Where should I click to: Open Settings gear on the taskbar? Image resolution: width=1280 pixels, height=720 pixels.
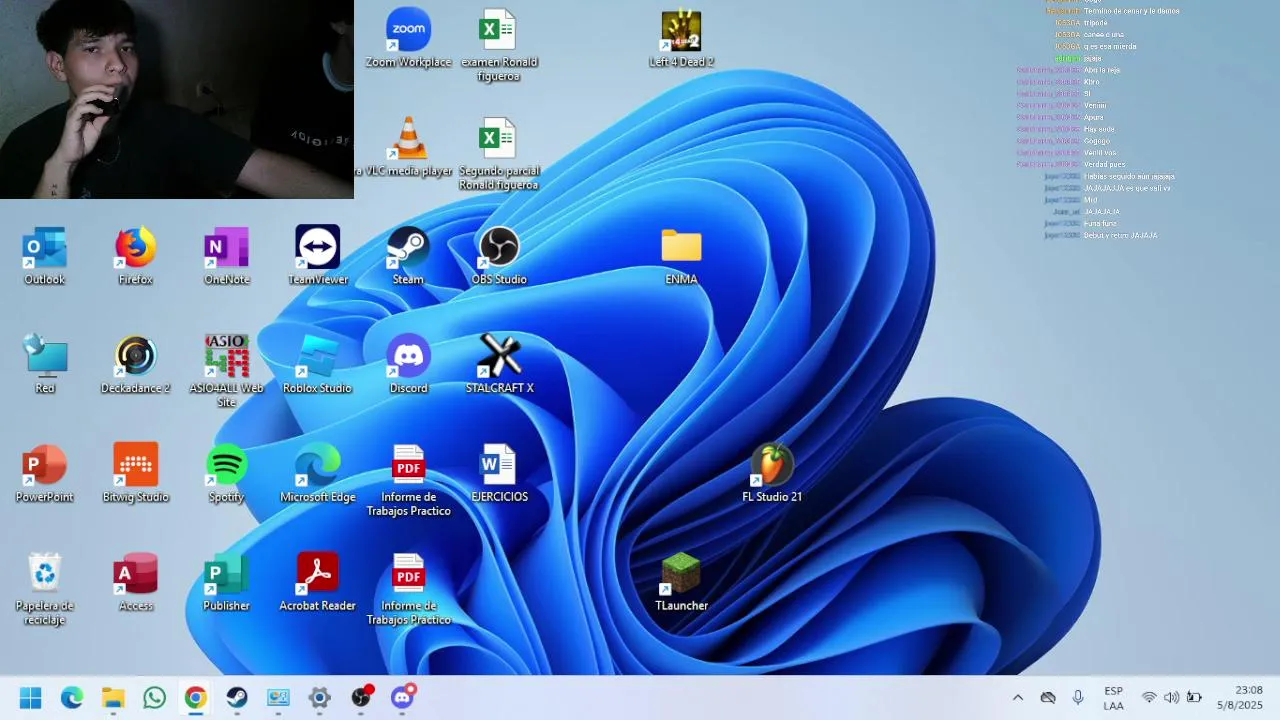coord(319,698)
